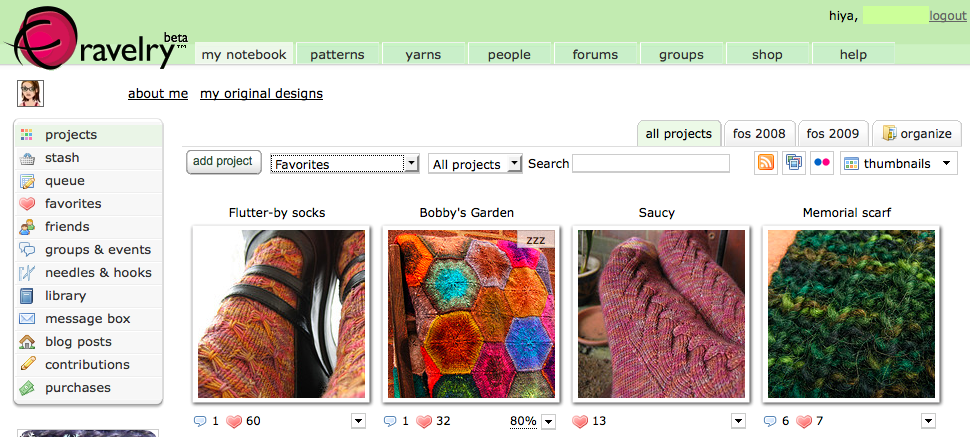The width and height of the screenshot is (970, 437).
Task: Click the projects grid icon in sidebar
Action: point(26,135)
